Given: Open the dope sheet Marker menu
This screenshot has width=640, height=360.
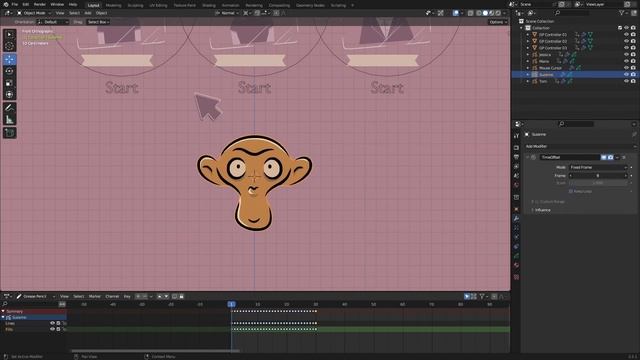Looking at the screenshot, I should (x=94, y=296).
